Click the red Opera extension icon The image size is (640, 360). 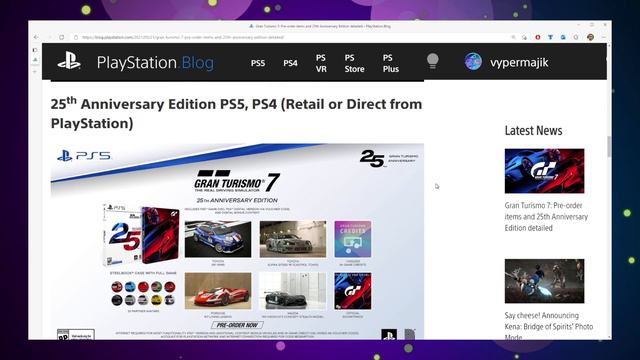point(538,37)
